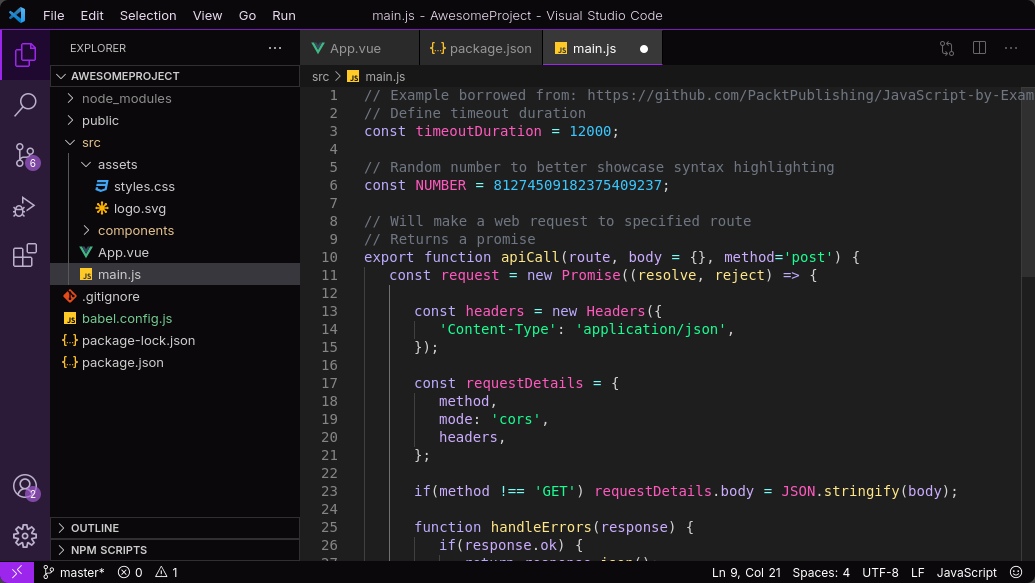Change indentation via Spaces: 4

pos(820,572)
